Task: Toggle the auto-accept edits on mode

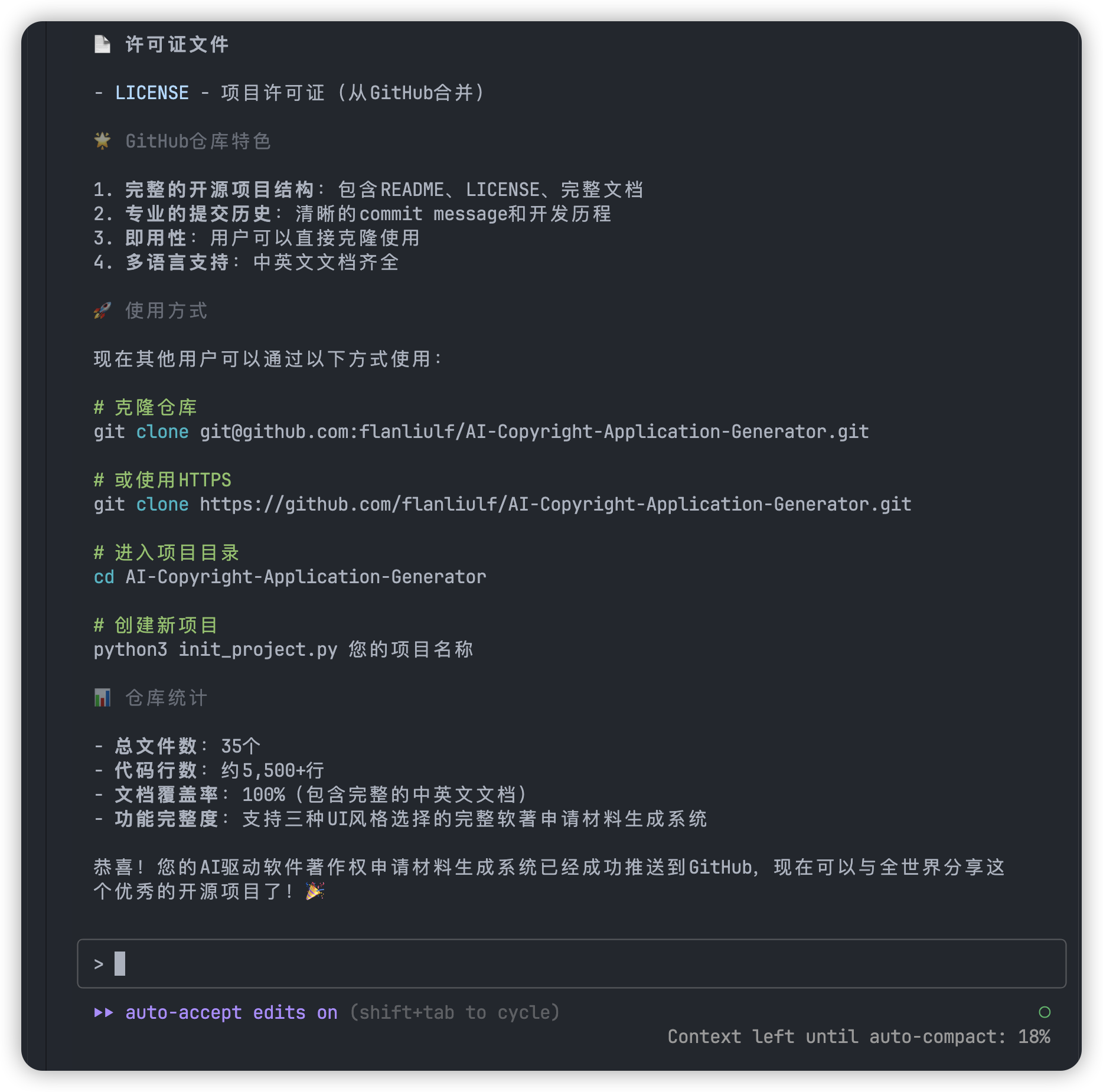Action: click(231, 1012)
